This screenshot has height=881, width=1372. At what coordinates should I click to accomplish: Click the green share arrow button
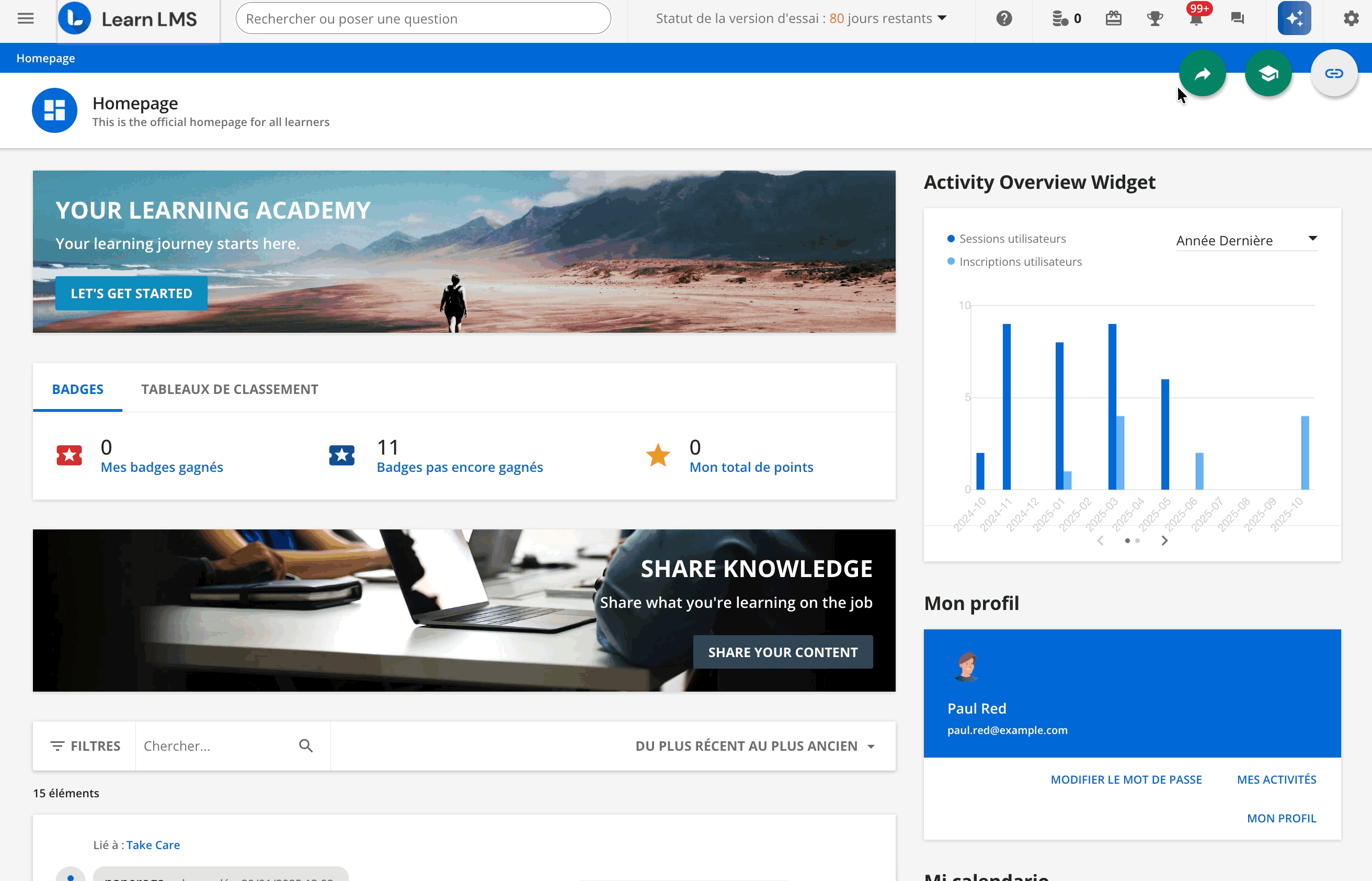1202,73
